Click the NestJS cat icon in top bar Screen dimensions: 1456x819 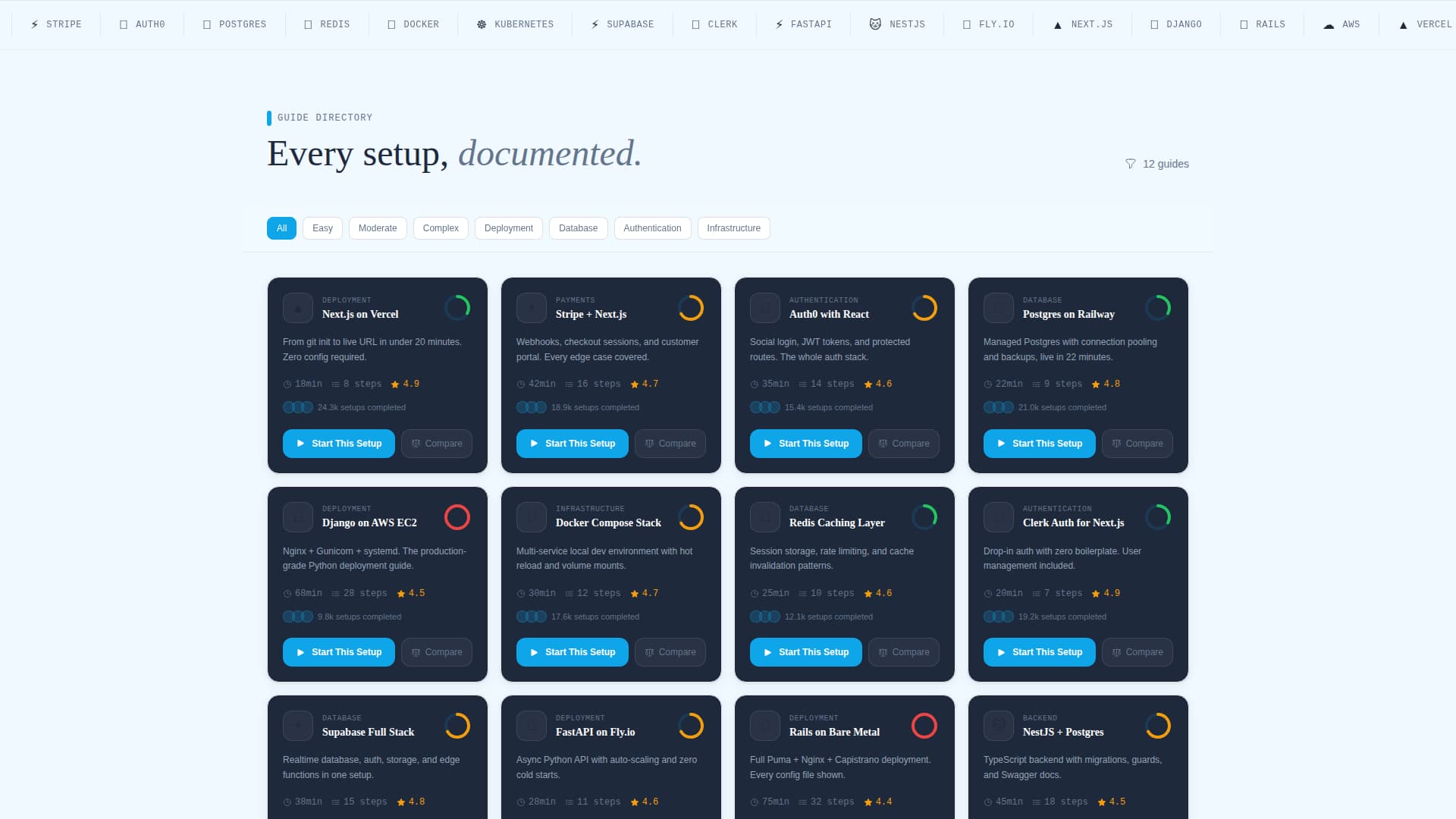coord(875,24)
